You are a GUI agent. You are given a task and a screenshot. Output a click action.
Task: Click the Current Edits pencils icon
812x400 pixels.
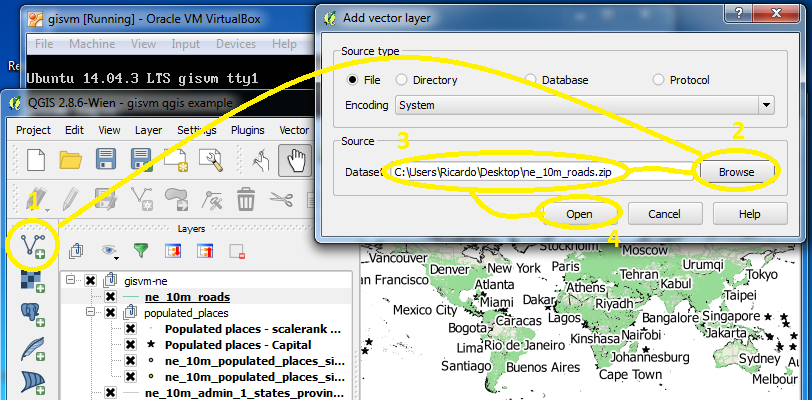click(x=35, y=199)
